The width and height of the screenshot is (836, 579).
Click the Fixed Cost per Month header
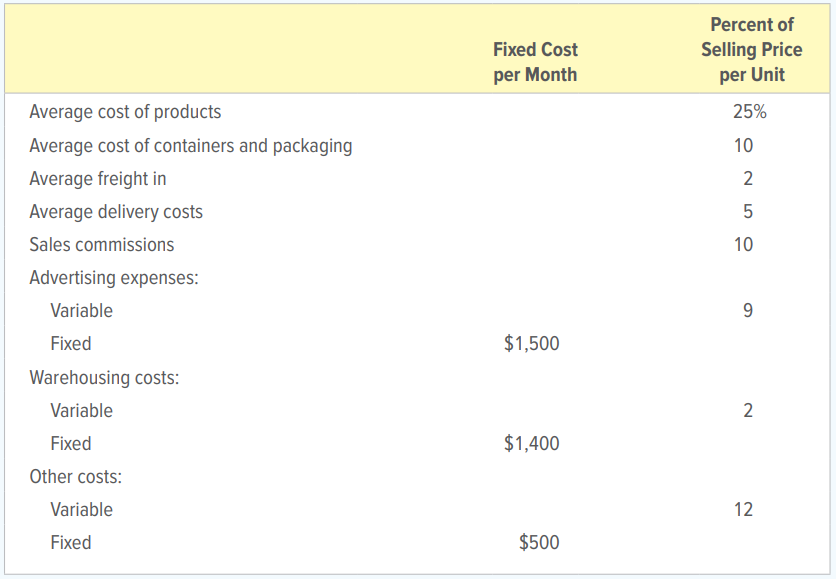[535, 62]
